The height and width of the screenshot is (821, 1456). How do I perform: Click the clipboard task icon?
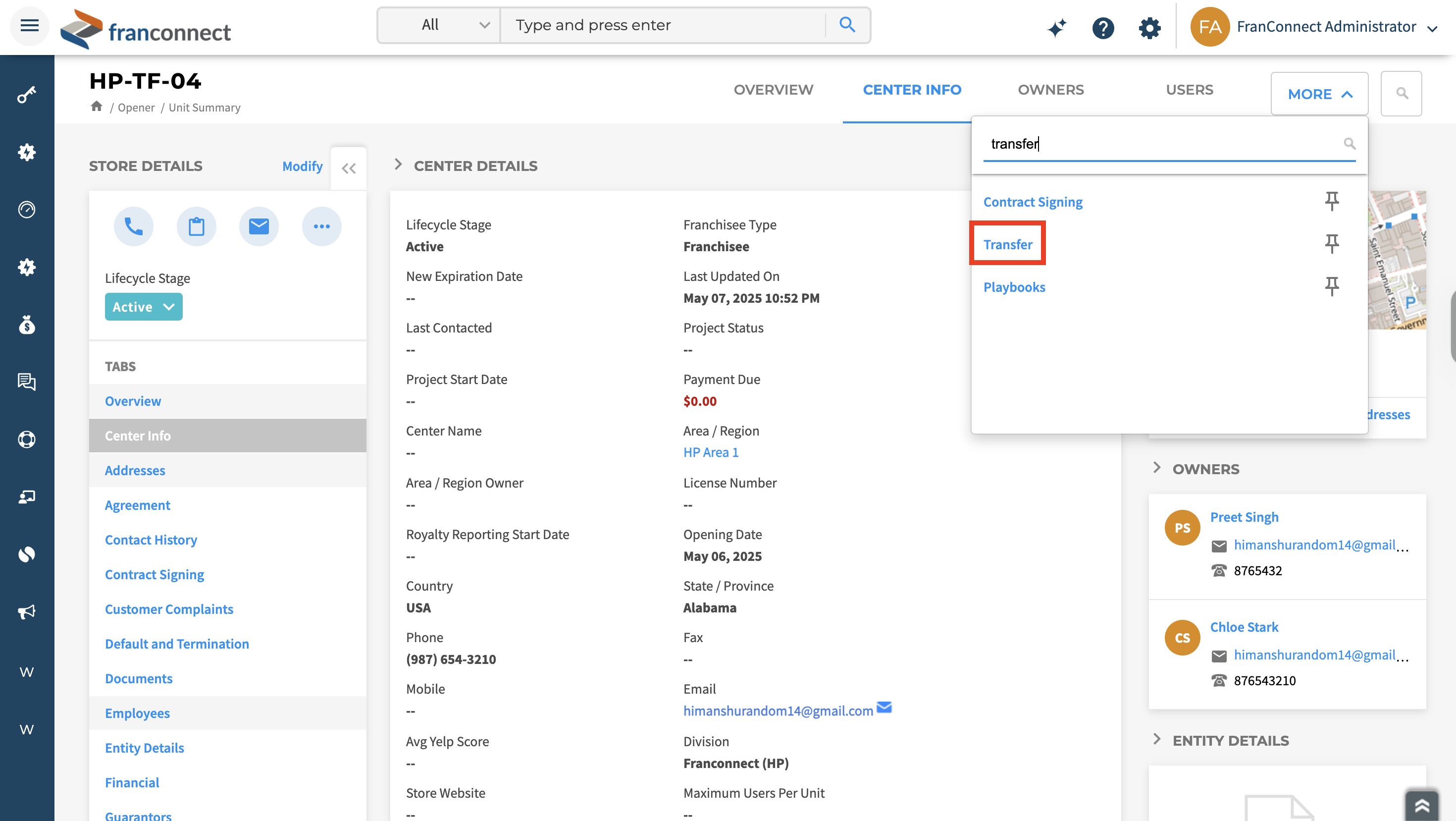(x=196, y=226)
